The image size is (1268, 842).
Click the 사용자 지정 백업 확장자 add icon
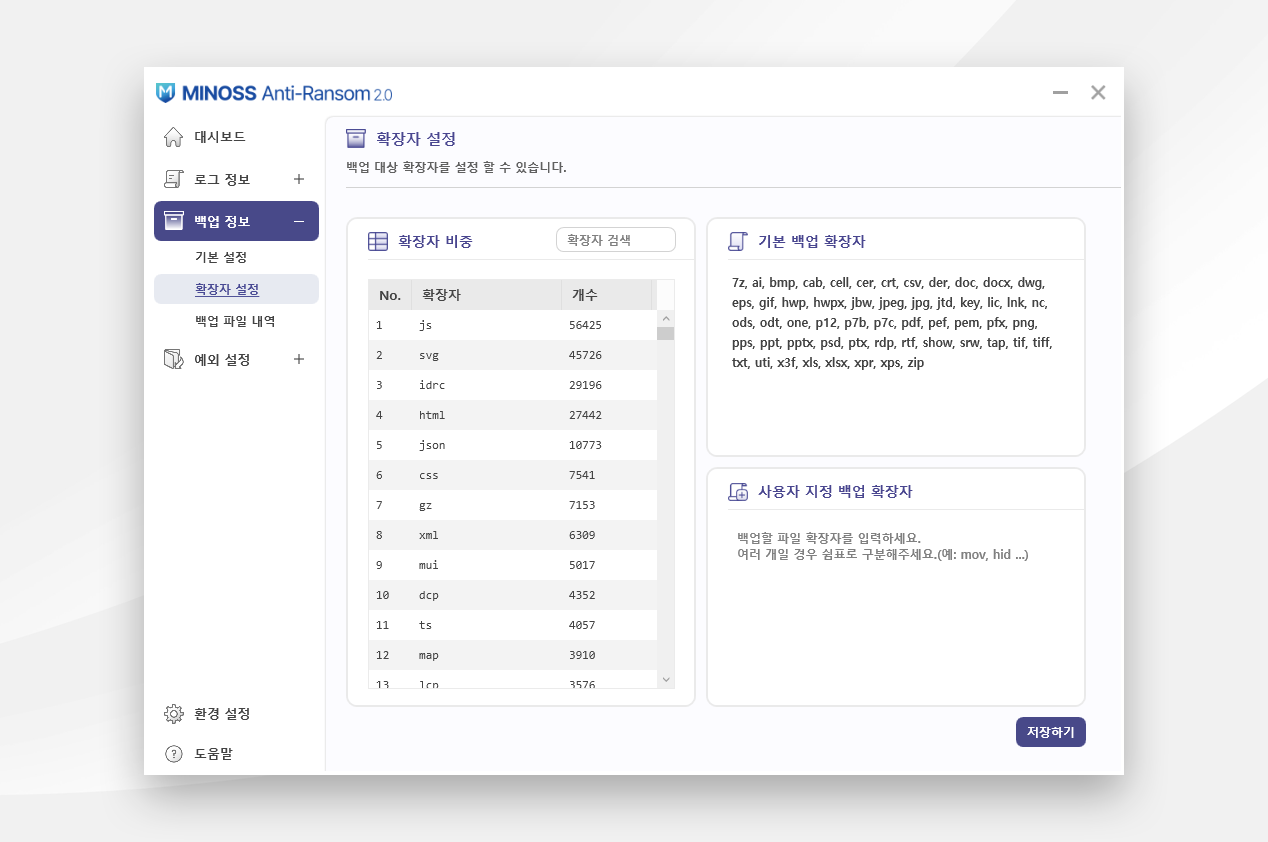coord(738,491)
